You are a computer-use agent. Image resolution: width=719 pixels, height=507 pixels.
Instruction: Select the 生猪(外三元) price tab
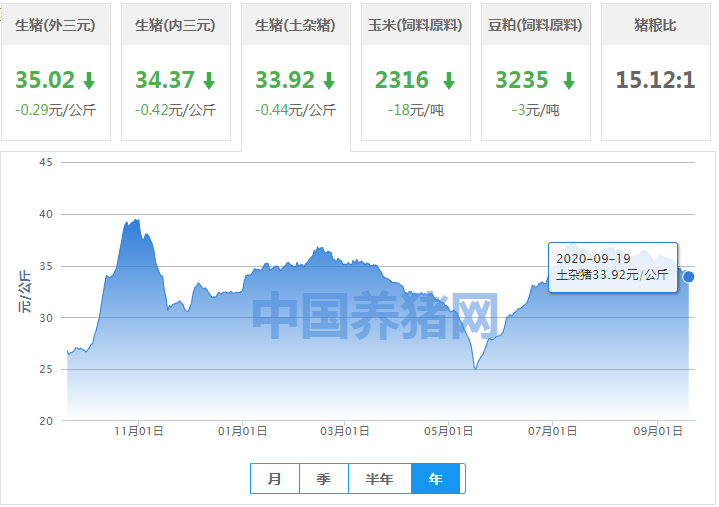coord(56,72)
